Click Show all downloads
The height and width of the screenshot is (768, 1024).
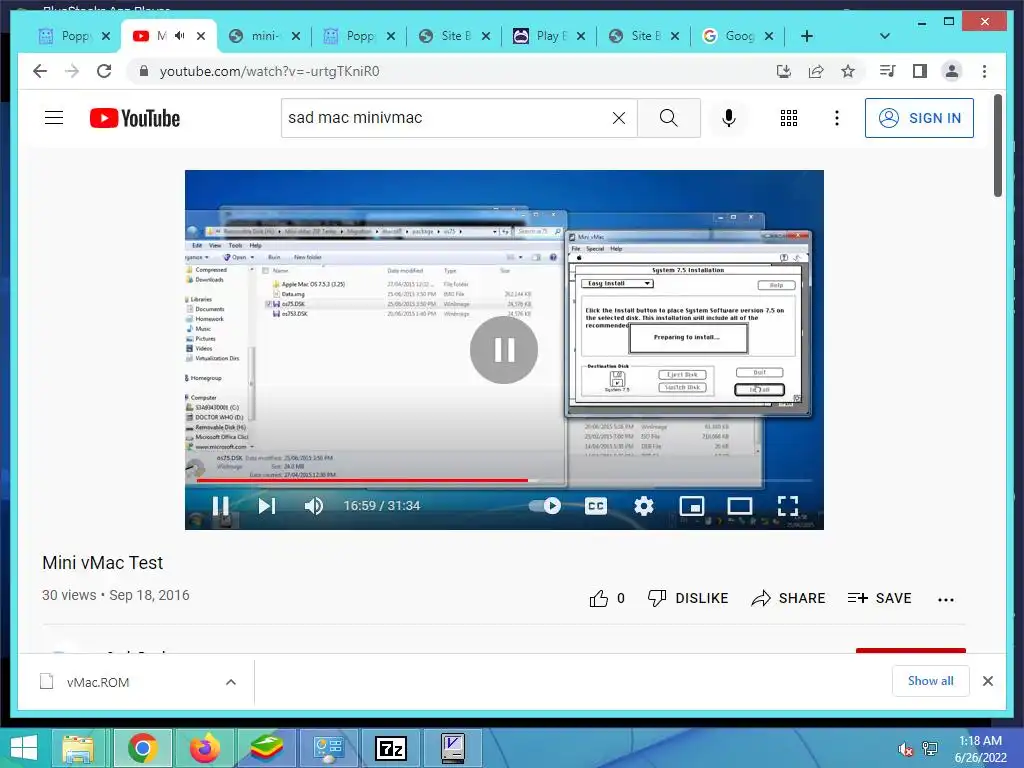tap(931, 681)
